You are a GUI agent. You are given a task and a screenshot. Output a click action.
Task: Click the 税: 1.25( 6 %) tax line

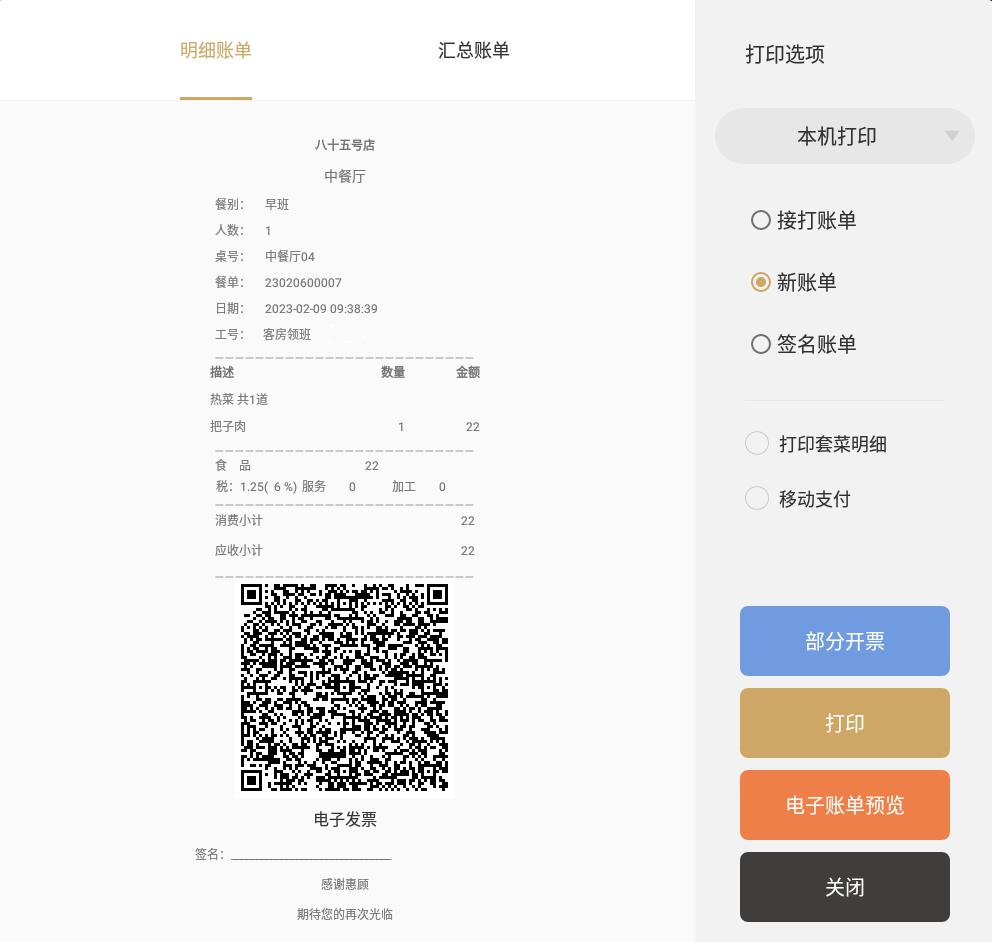(x=256, y=486)
